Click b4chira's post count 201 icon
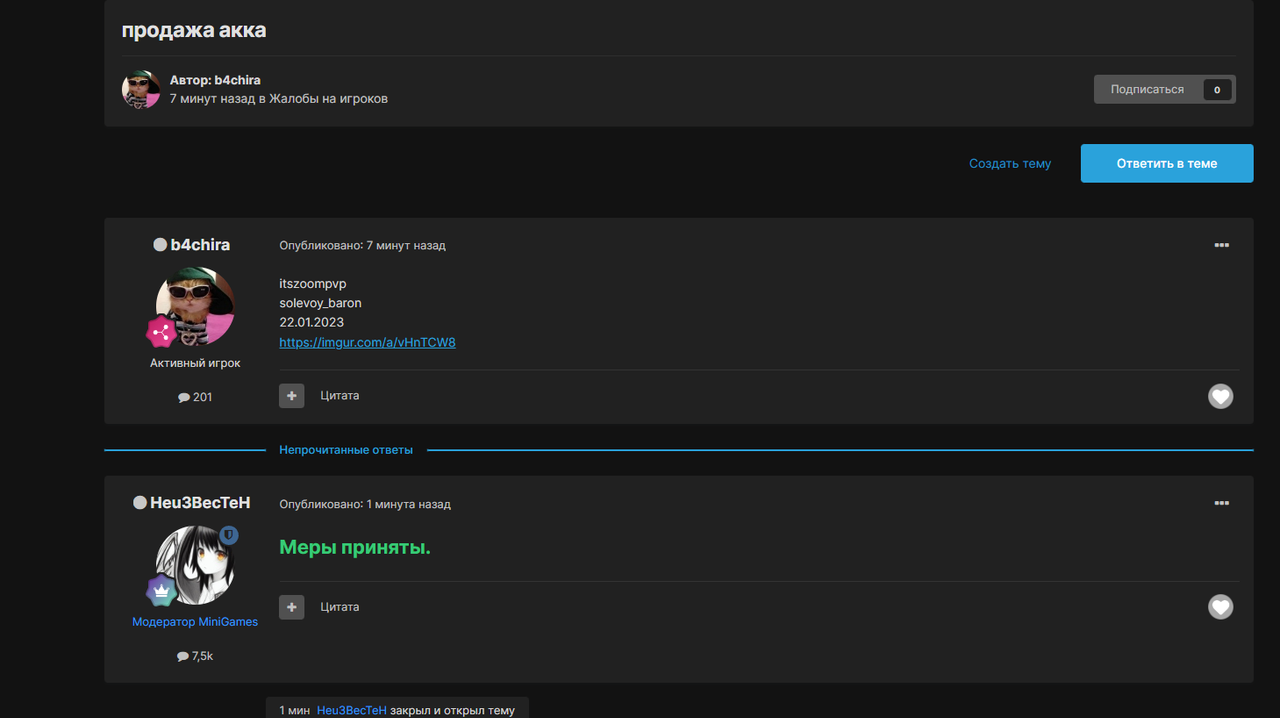This screenshot has height=718, width=1280. coord(185,397)
